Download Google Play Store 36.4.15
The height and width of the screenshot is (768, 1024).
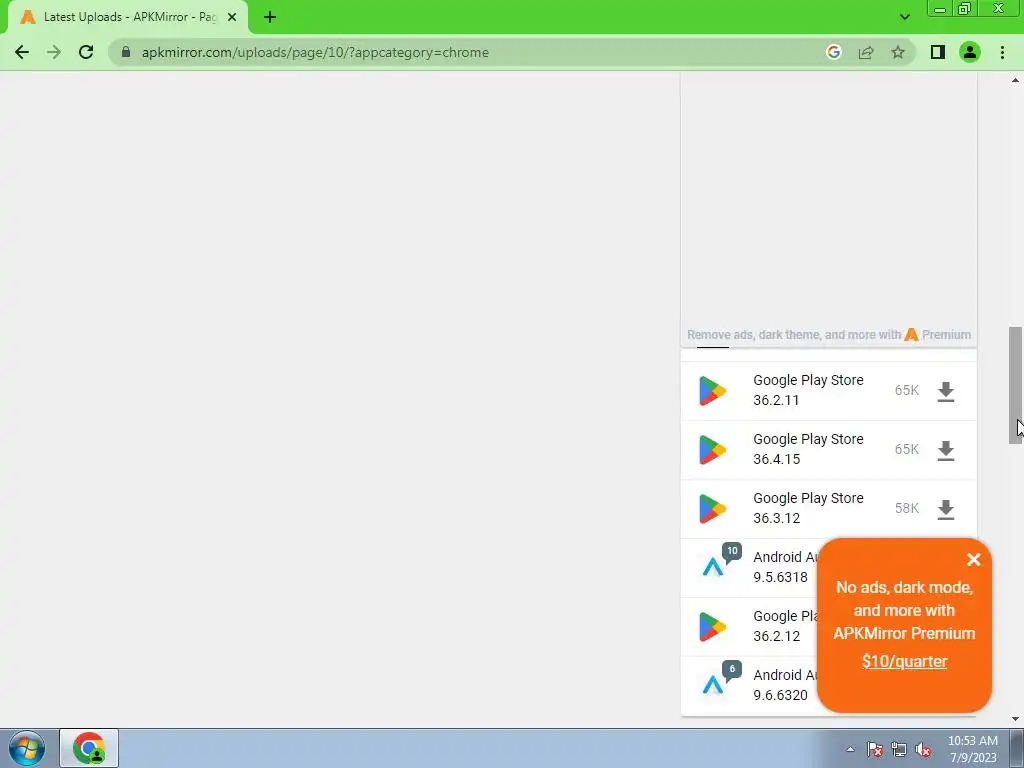(946, 450)
